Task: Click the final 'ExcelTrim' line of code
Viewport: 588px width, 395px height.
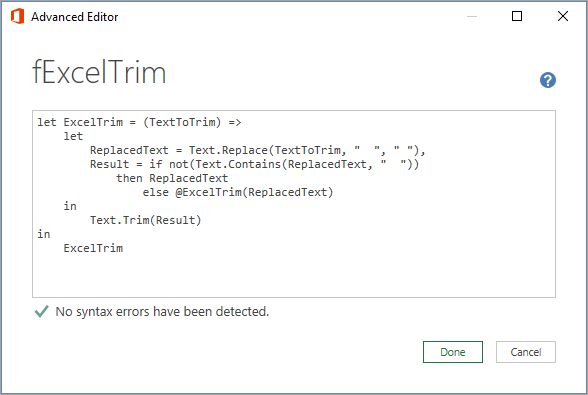Action: click(x=93, y=248)
